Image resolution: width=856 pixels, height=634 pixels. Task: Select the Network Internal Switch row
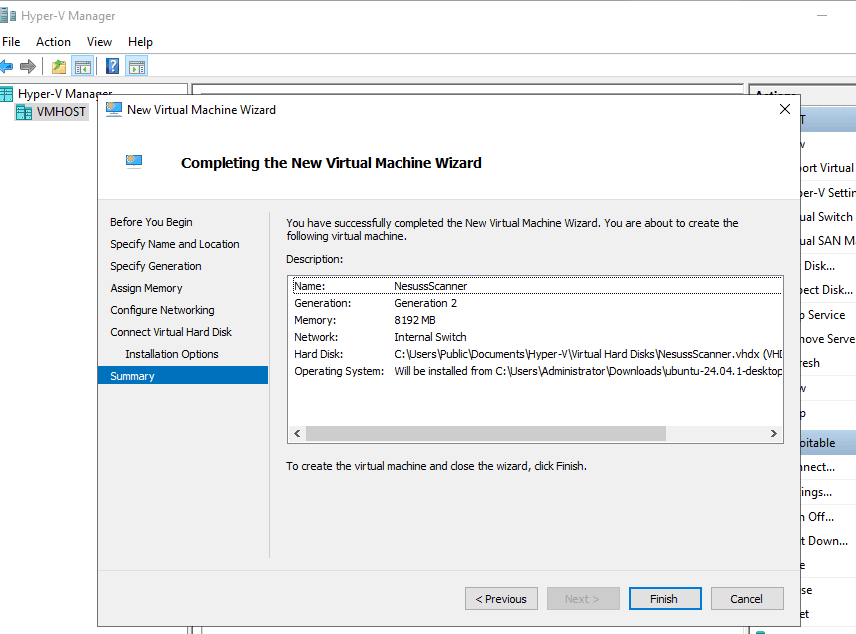(x=537, y=337)
